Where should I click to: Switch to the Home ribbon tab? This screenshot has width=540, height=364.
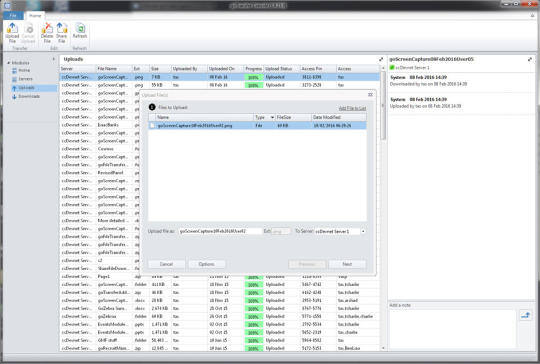pos(35,15)
